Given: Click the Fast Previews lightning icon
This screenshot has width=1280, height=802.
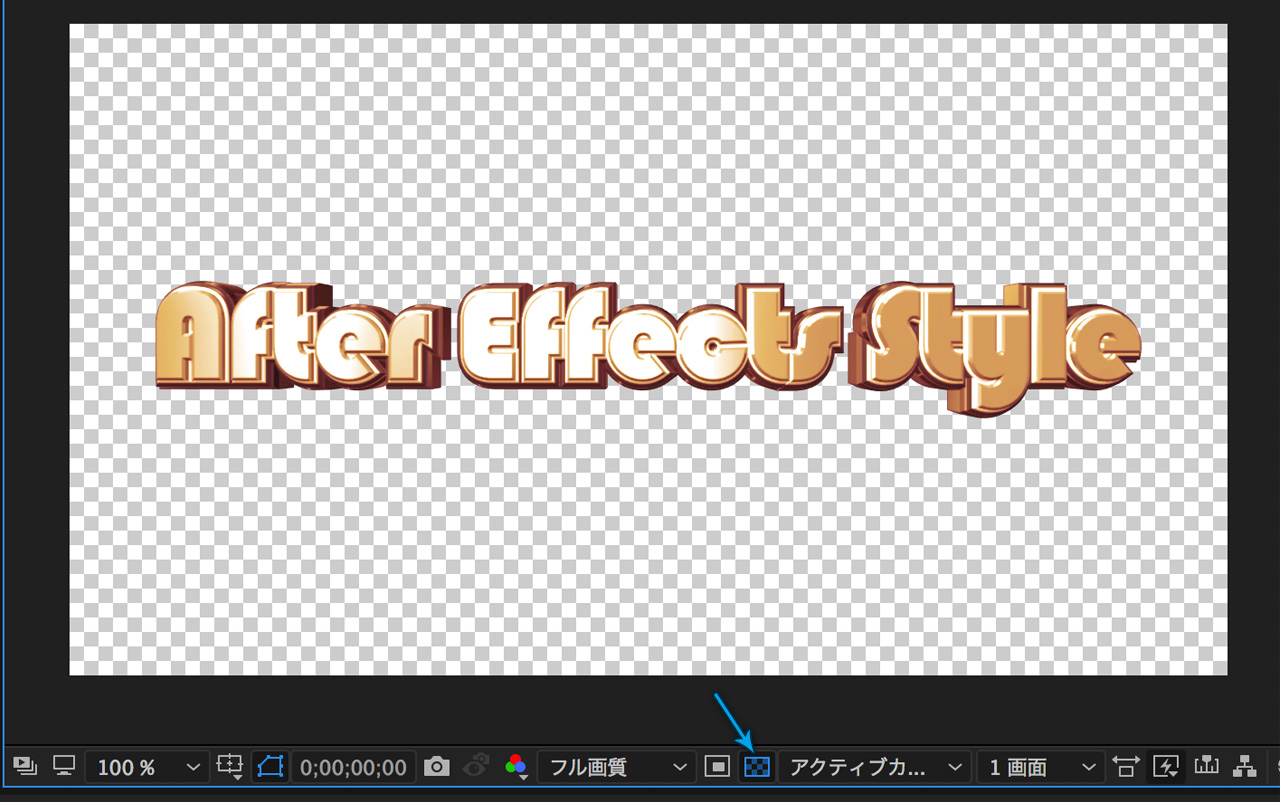Looking at the screenshot, I should pyautogui.click(x=1166, y=767).
